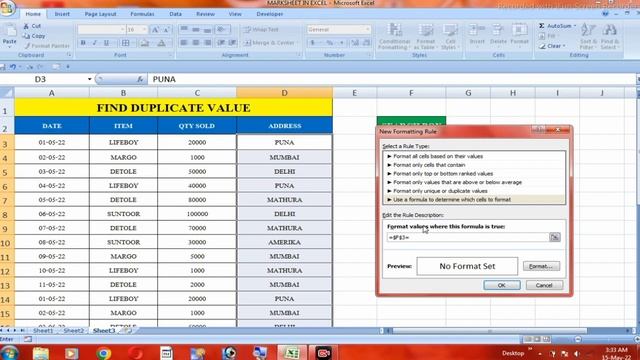Open the Developer tab
Screen dimensions: 640x360
coord(270,14)
